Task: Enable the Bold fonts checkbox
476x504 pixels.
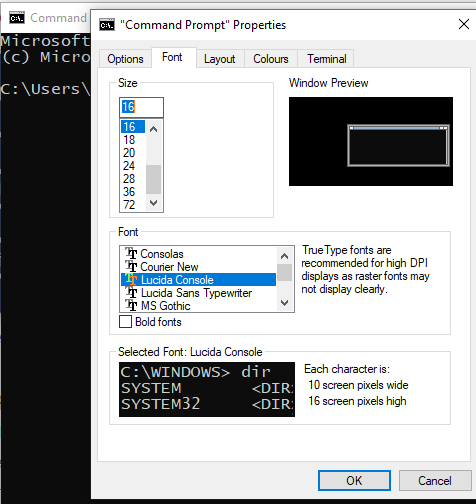Action: tap(125, 322)
